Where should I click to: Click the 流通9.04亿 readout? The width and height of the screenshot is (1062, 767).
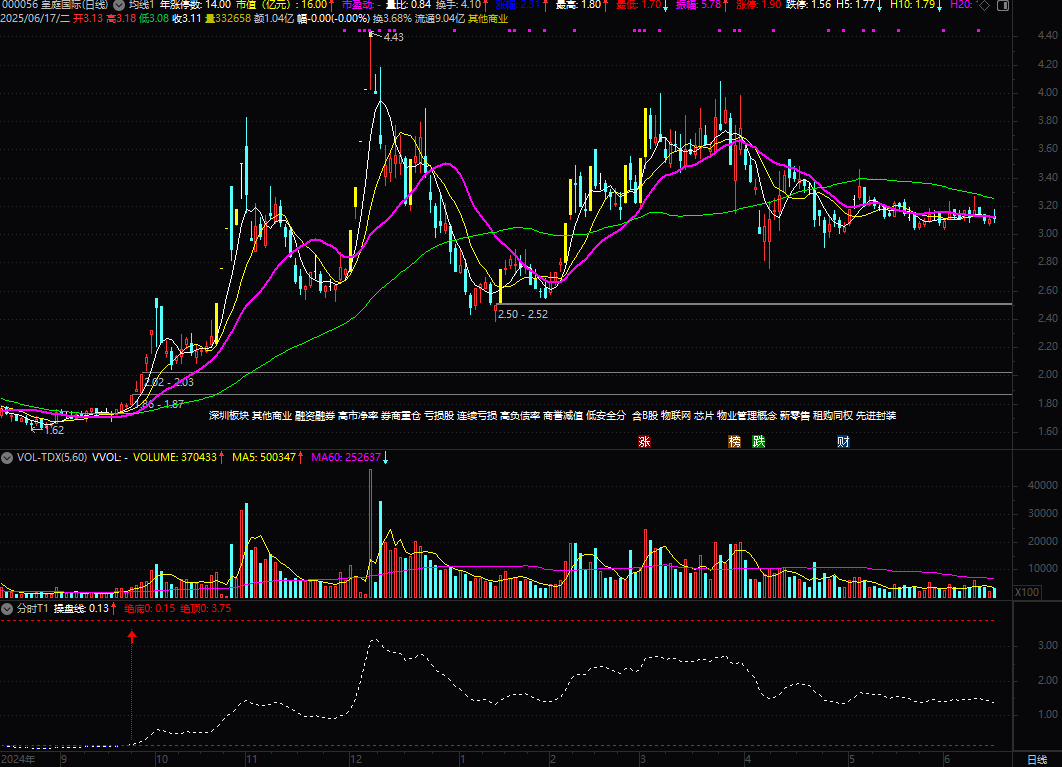pyautogui.click(x=440, y=18)
